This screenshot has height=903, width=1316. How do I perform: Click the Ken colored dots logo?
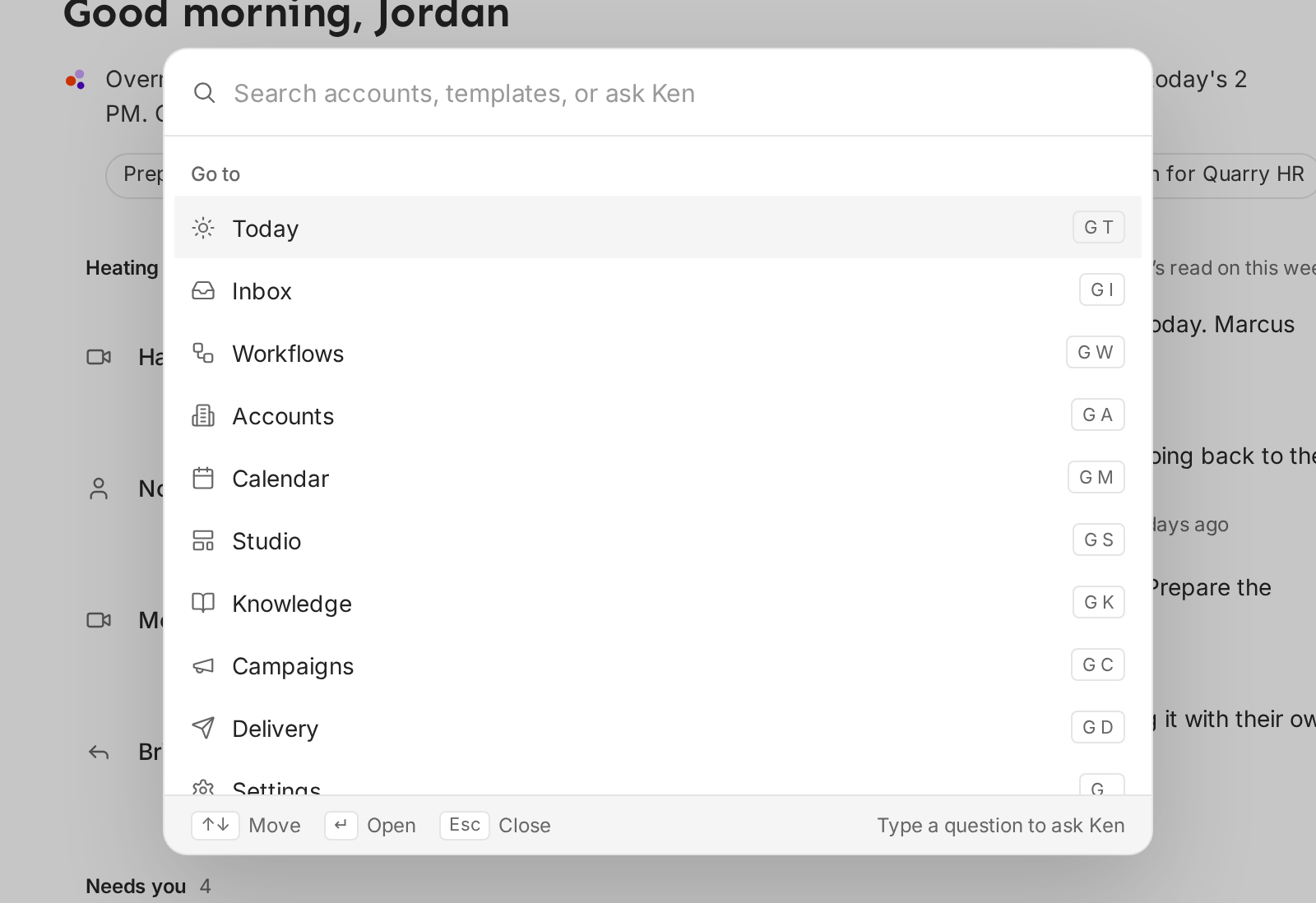tap(76, 80)
